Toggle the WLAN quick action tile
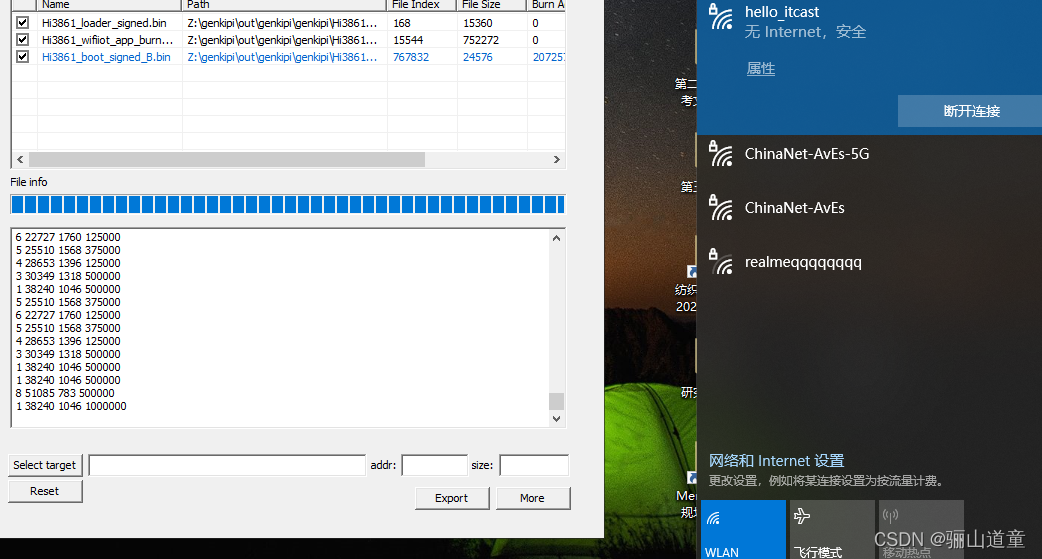 (x=743, y=530)
